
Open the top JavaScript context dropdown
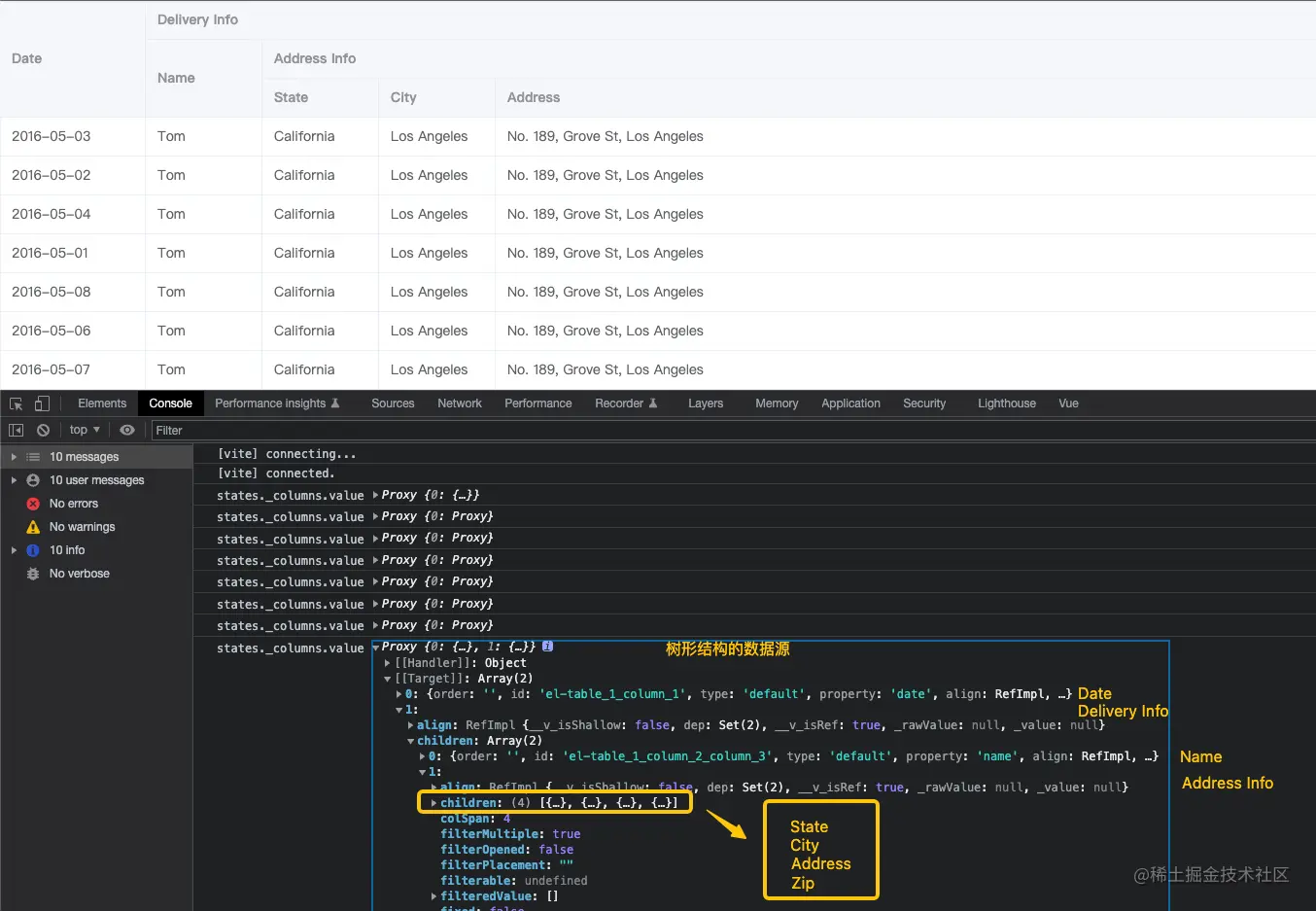tap(85, 430)
